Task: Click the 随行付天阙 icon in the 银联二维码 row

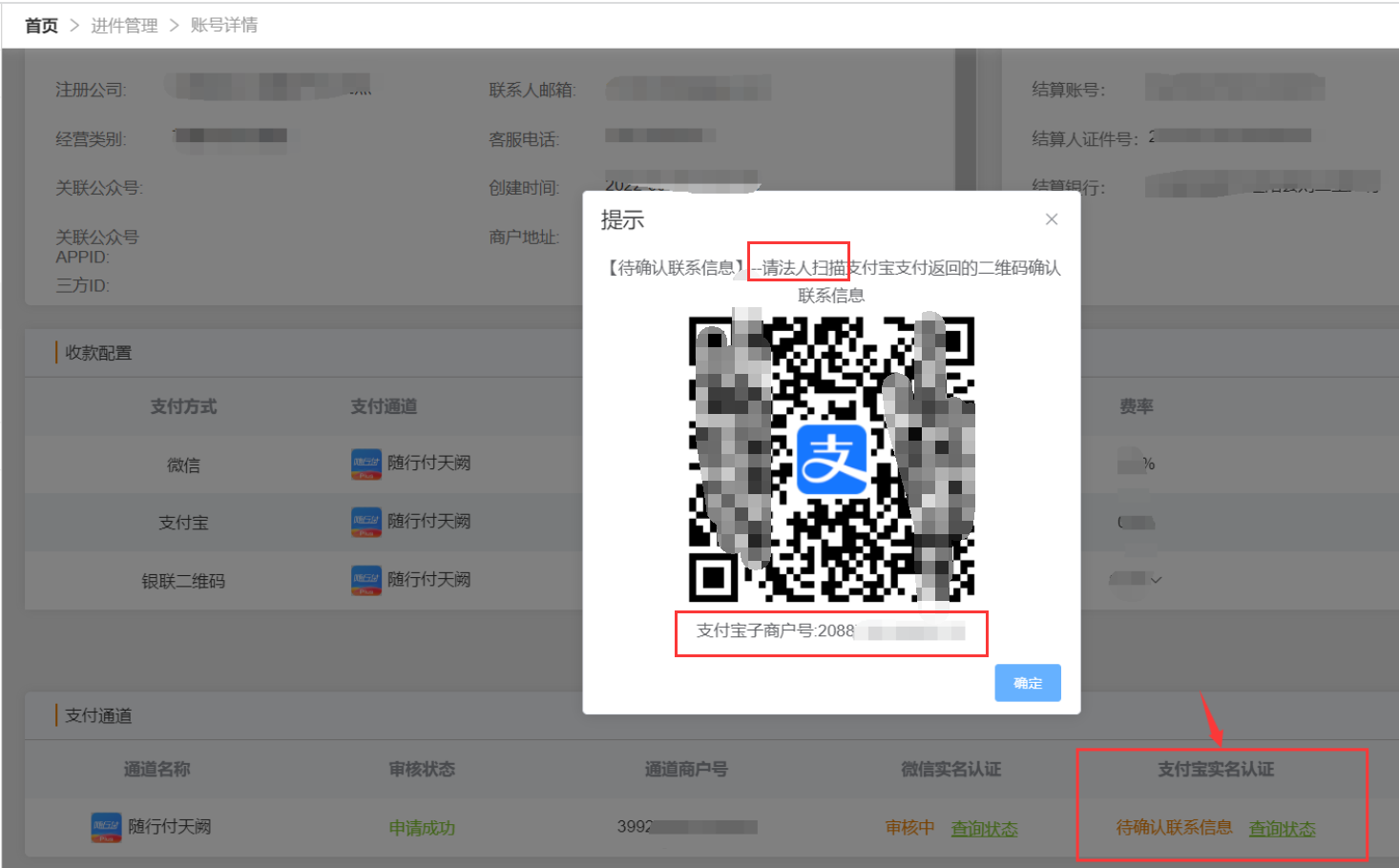Action: (x=365, y=580)
